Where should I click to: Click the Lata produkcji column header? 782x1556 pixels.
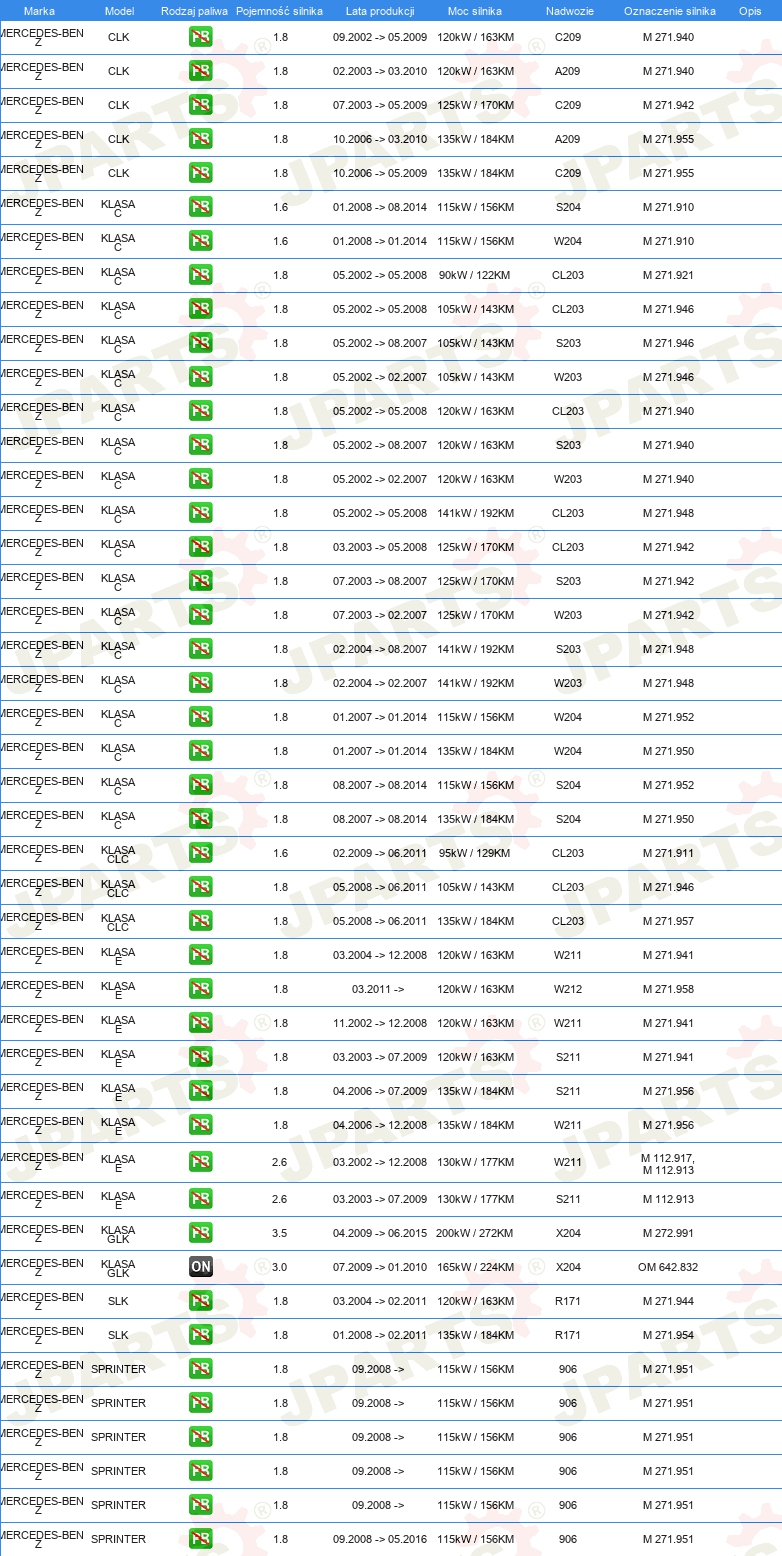[x=380, y=11]
